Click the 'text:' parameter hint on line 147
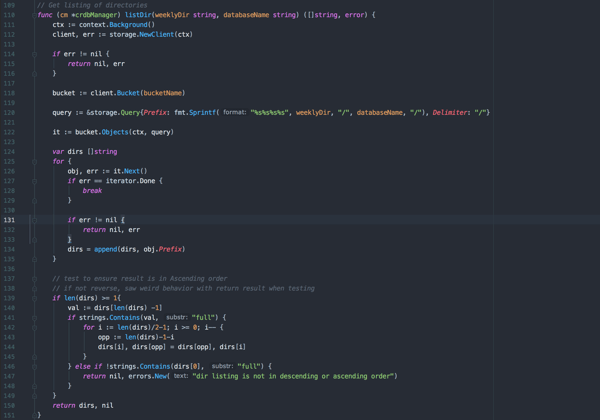The height and width of the screenshot is (420, 600). (x=181, y=376)
